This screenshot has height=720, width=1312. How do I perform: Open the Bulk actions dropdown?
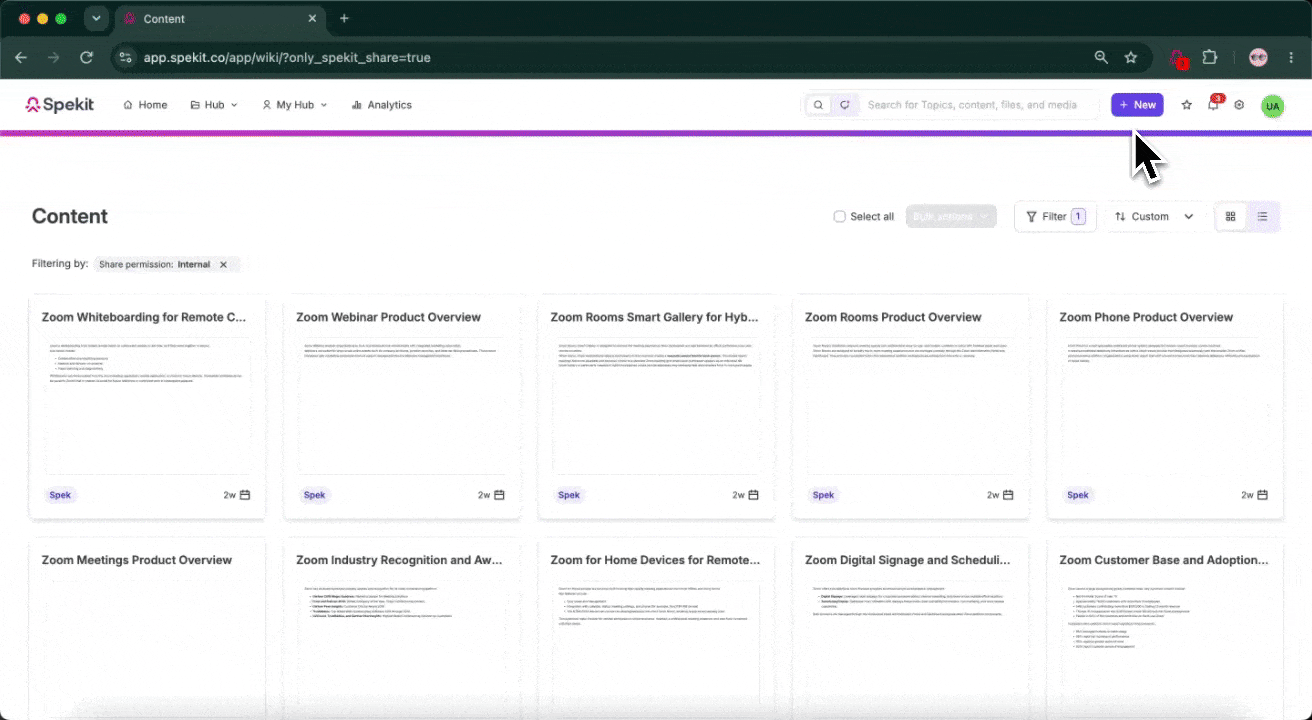[x=951, y=217]
